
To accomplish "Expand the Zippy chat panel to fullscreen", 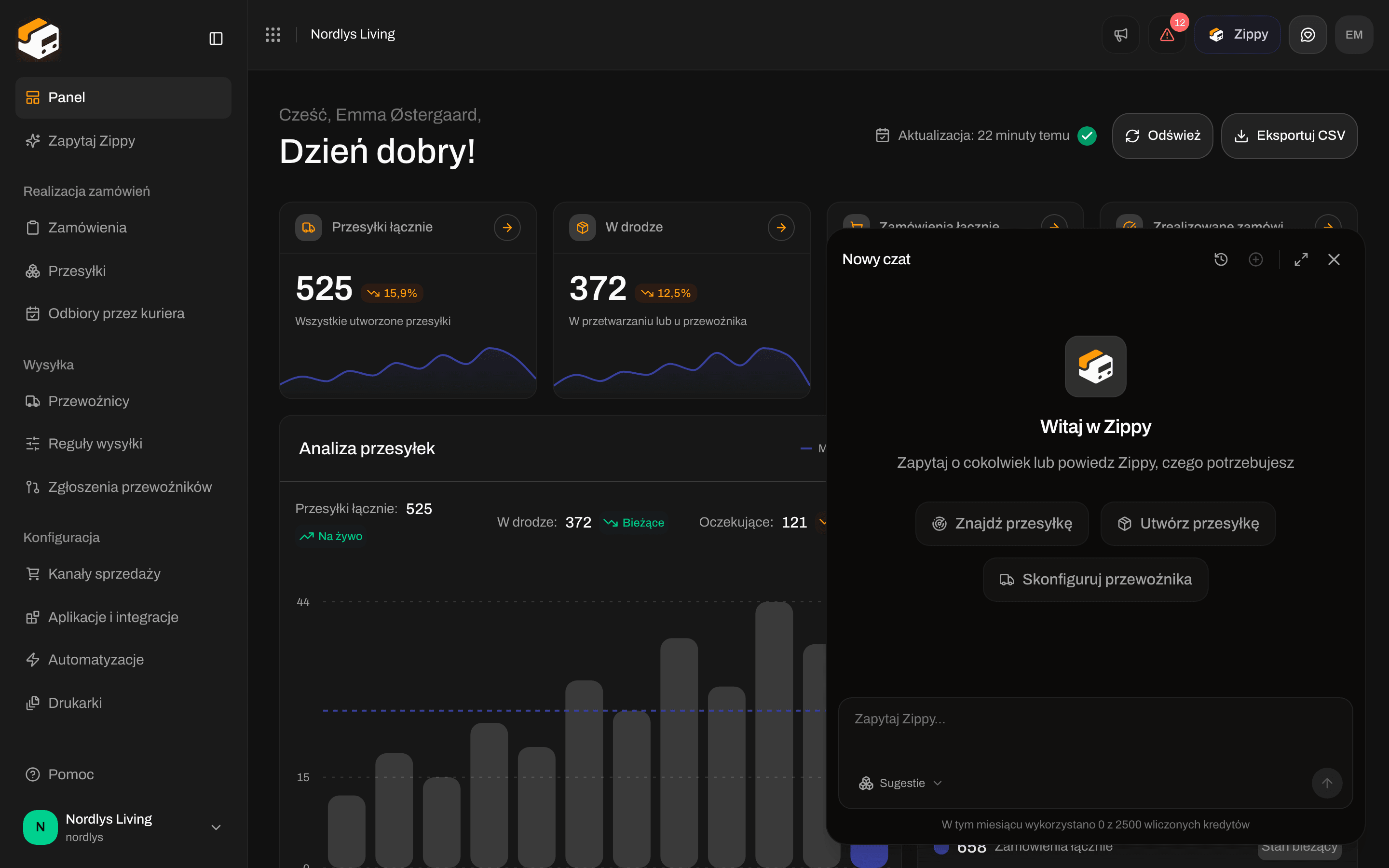I will point(1301,259).
